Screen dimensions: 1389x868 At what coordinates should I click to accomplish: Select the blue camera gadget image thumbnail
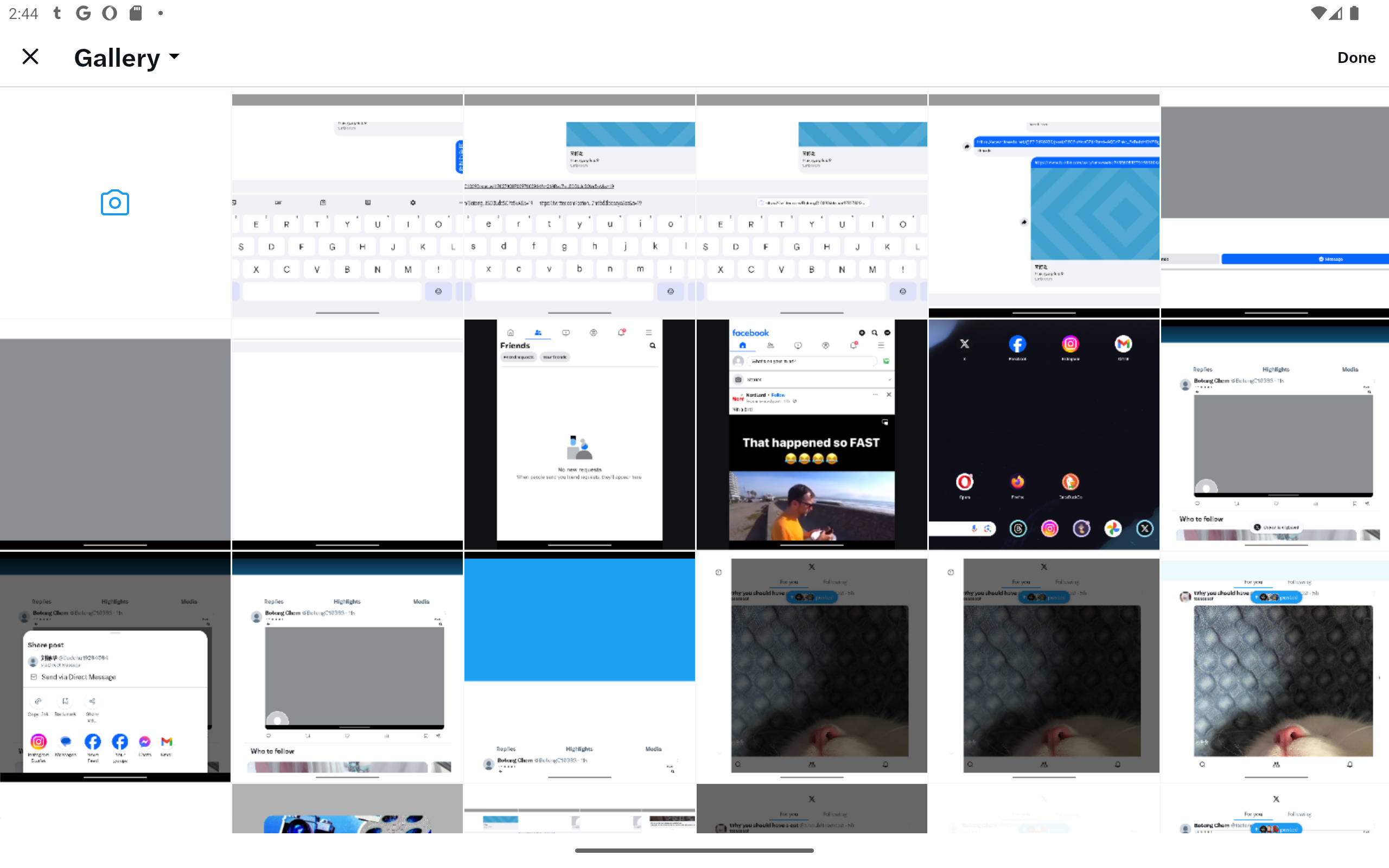pos(347,808)
